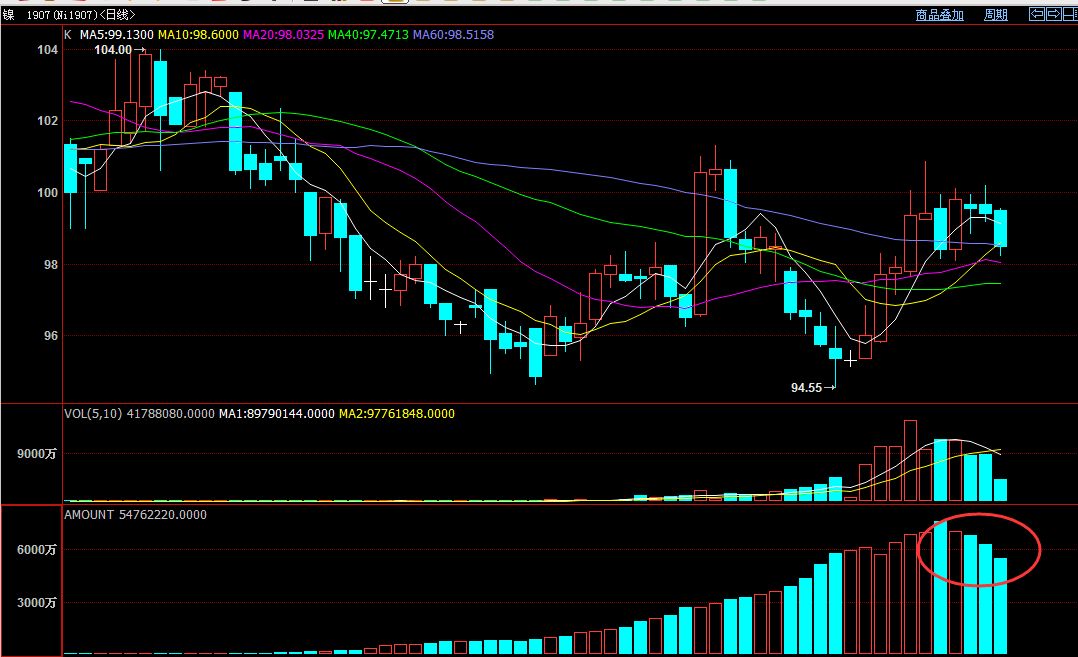The width and height of the screenshot is (1078, 657).
Task: Open the 商品叠加 overlay link
Action: pos(939,15)
